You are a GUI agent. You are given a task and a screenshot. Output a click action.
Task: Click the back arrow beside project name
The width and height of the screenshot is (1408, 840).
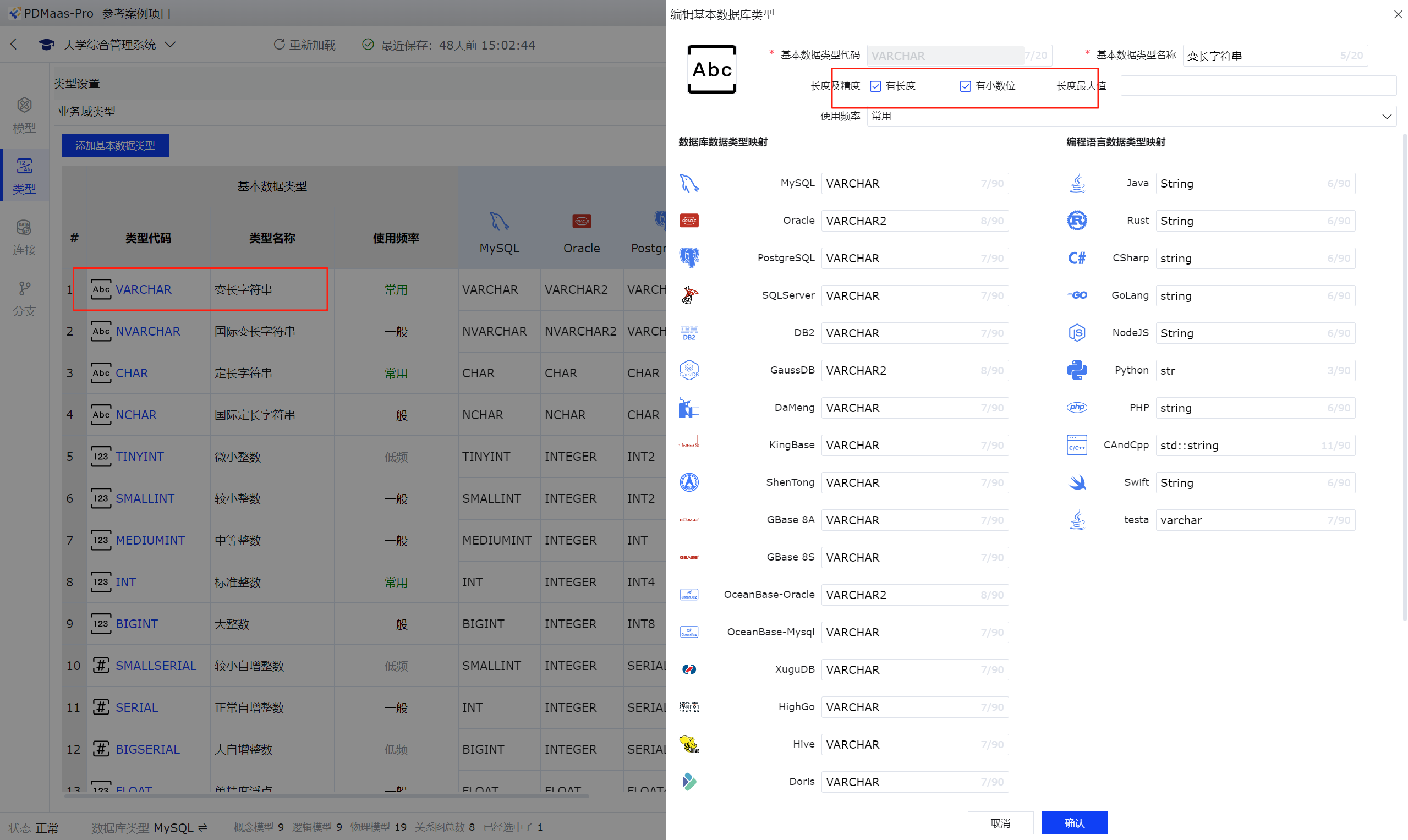[14, 44]
